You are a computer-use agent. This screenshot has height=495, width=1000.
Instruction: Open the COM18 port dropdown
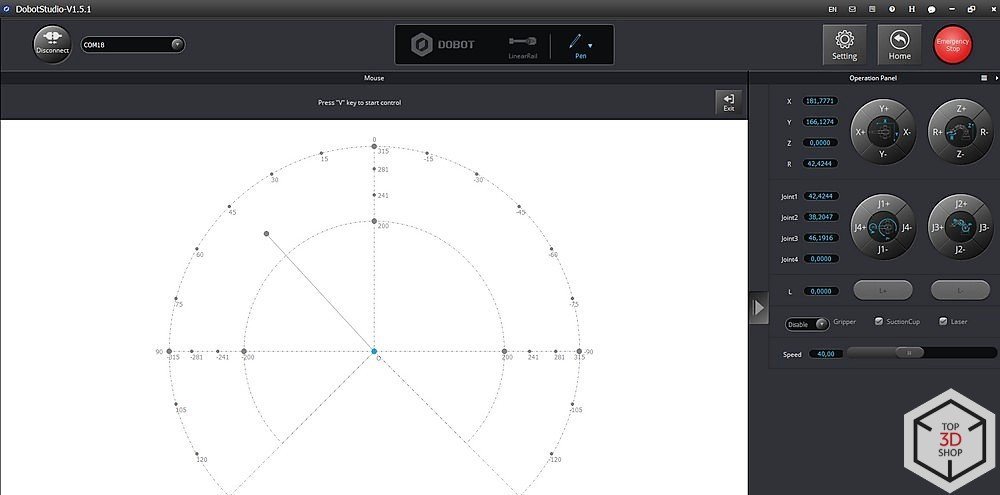tap(176, 44)
